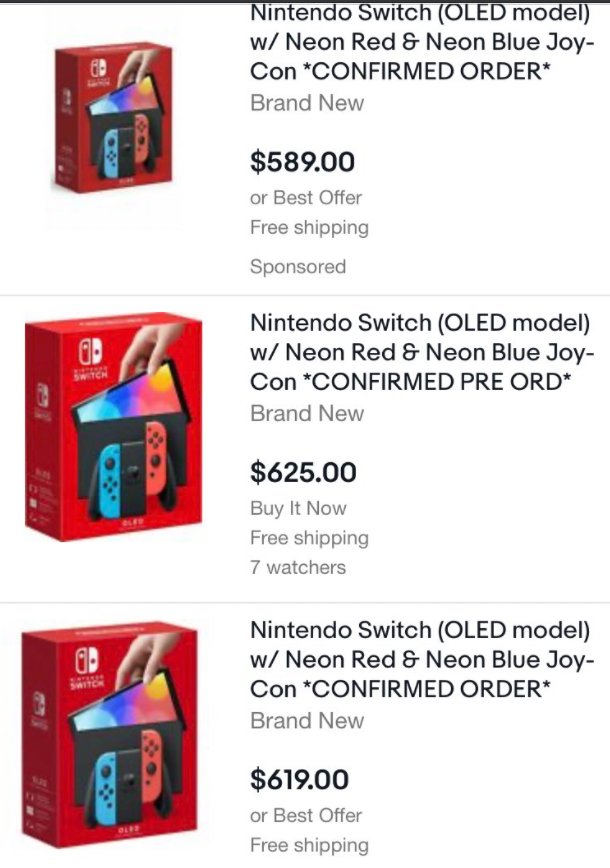Tap the $619.00 price
This screenshot has height=868, width=610.
coord(299,779)
